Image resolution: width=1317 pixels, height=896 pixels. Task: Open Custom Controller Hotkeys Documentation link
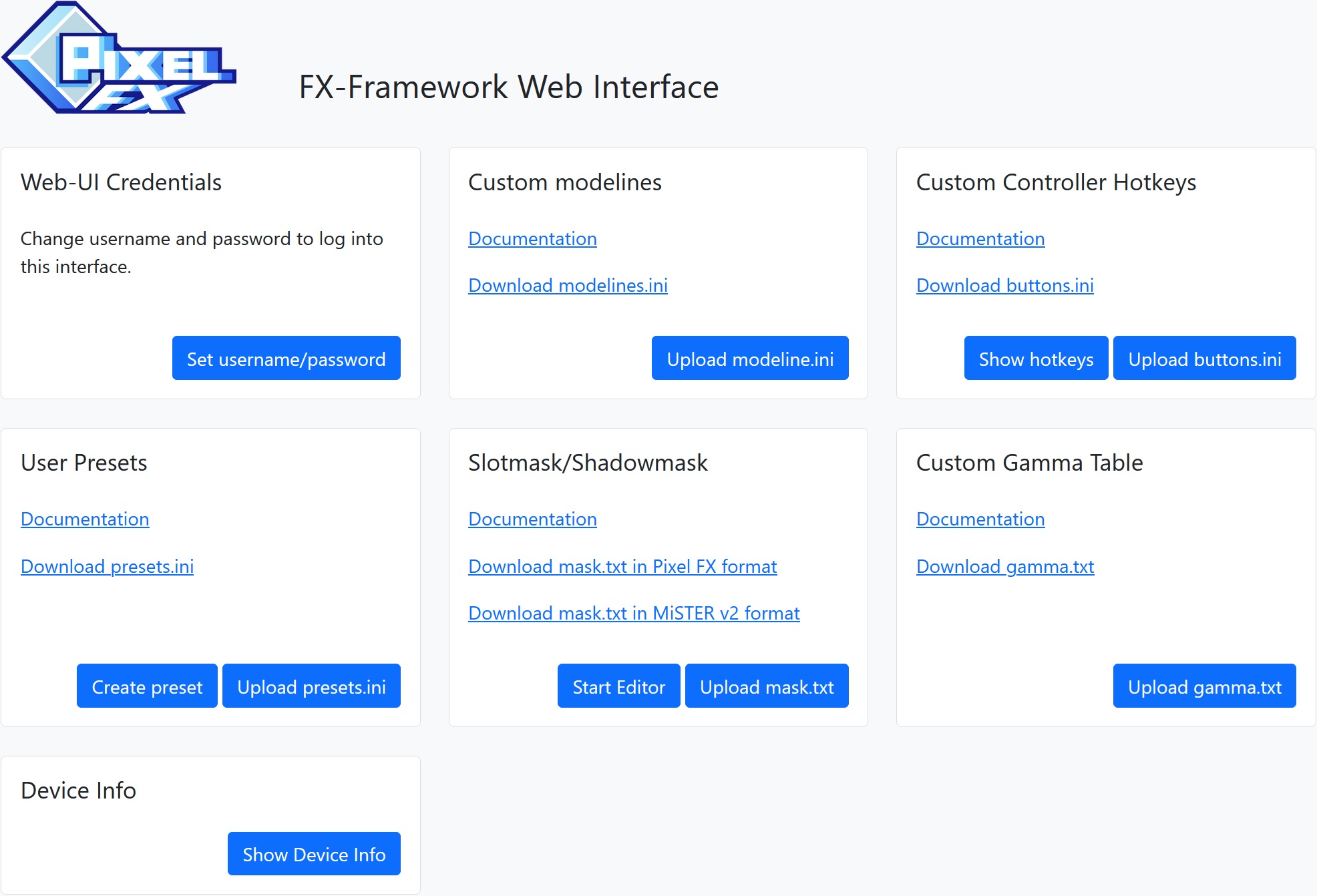(980, 239)
